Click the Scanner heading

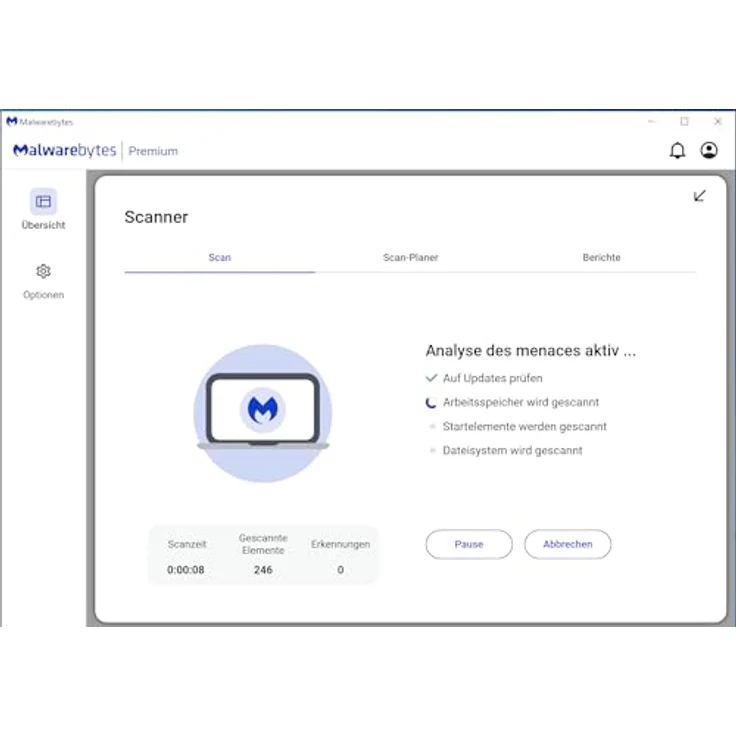(x=156, y=217)
